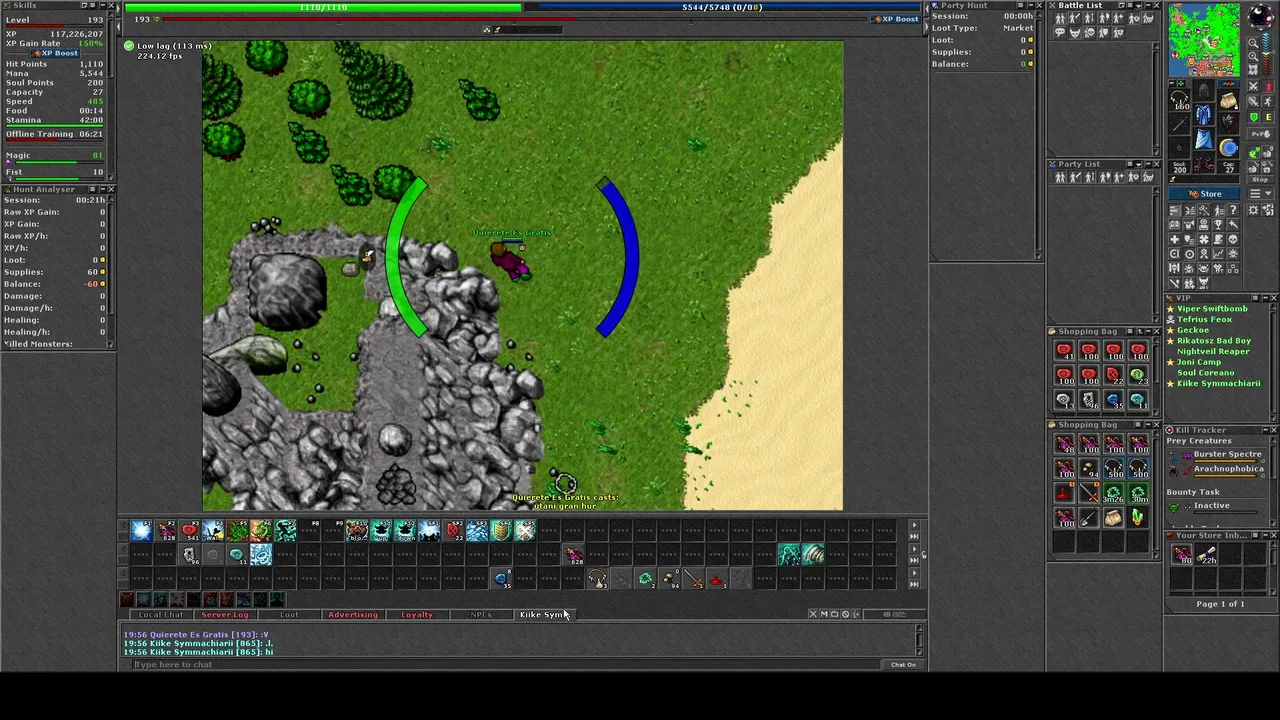The image size is (1280, 720).
Task: Close current chat channel X icon
Action: pos(813,614)
